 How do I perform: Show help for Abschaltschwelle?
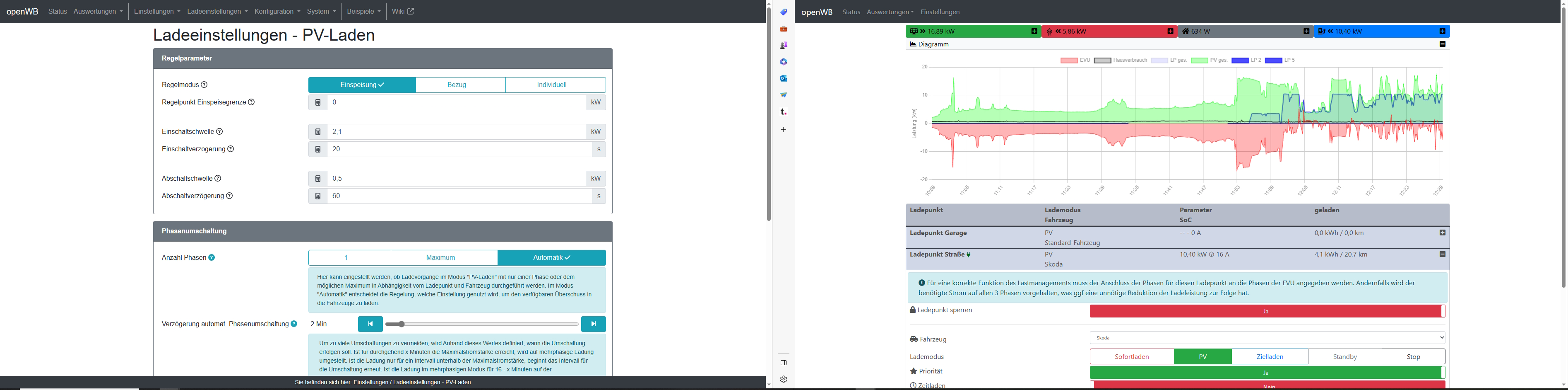point(218,179)
